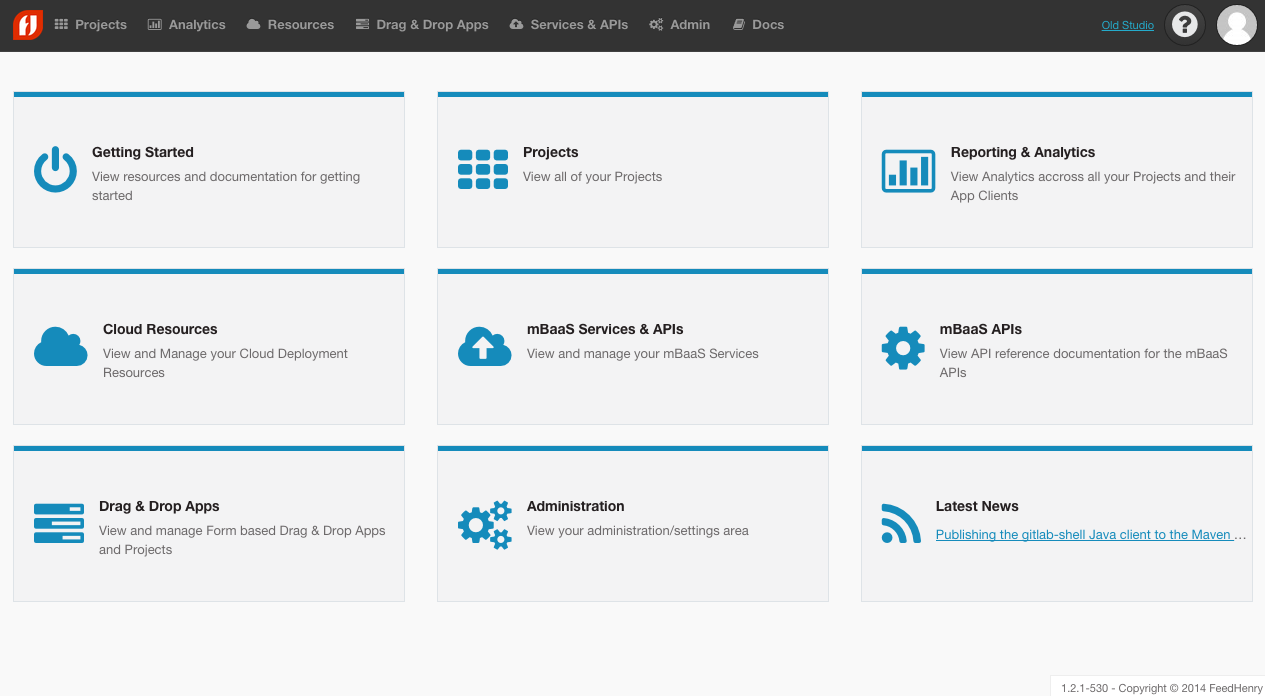Click the Getting Started card title

pos(143,152)
